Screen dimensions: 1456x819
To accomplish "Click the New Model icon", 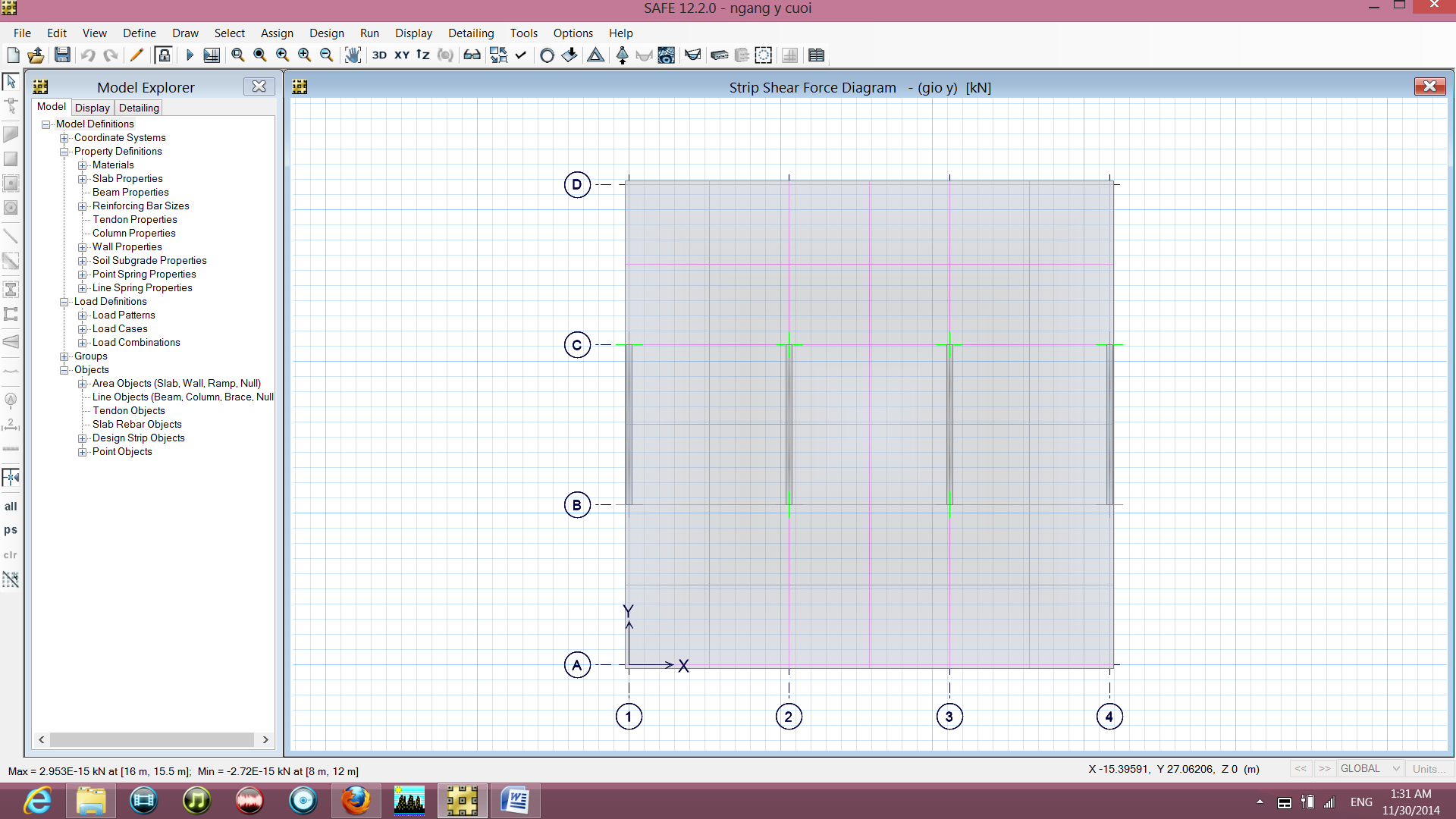I will coord(13,55).
